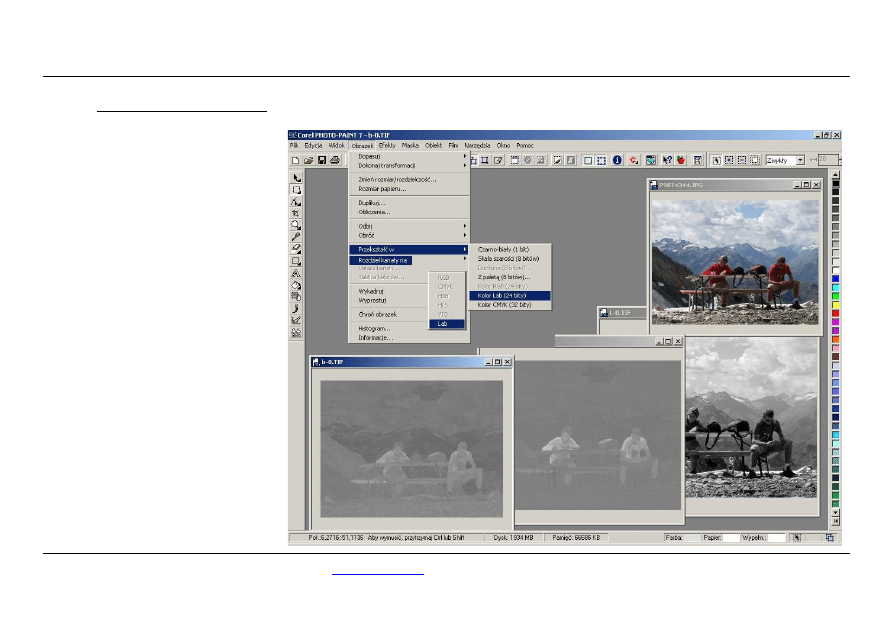This screenshot has width=893, height=629.
Task: Save the image with the floppy icon
Action: click(x=322, y=160)
